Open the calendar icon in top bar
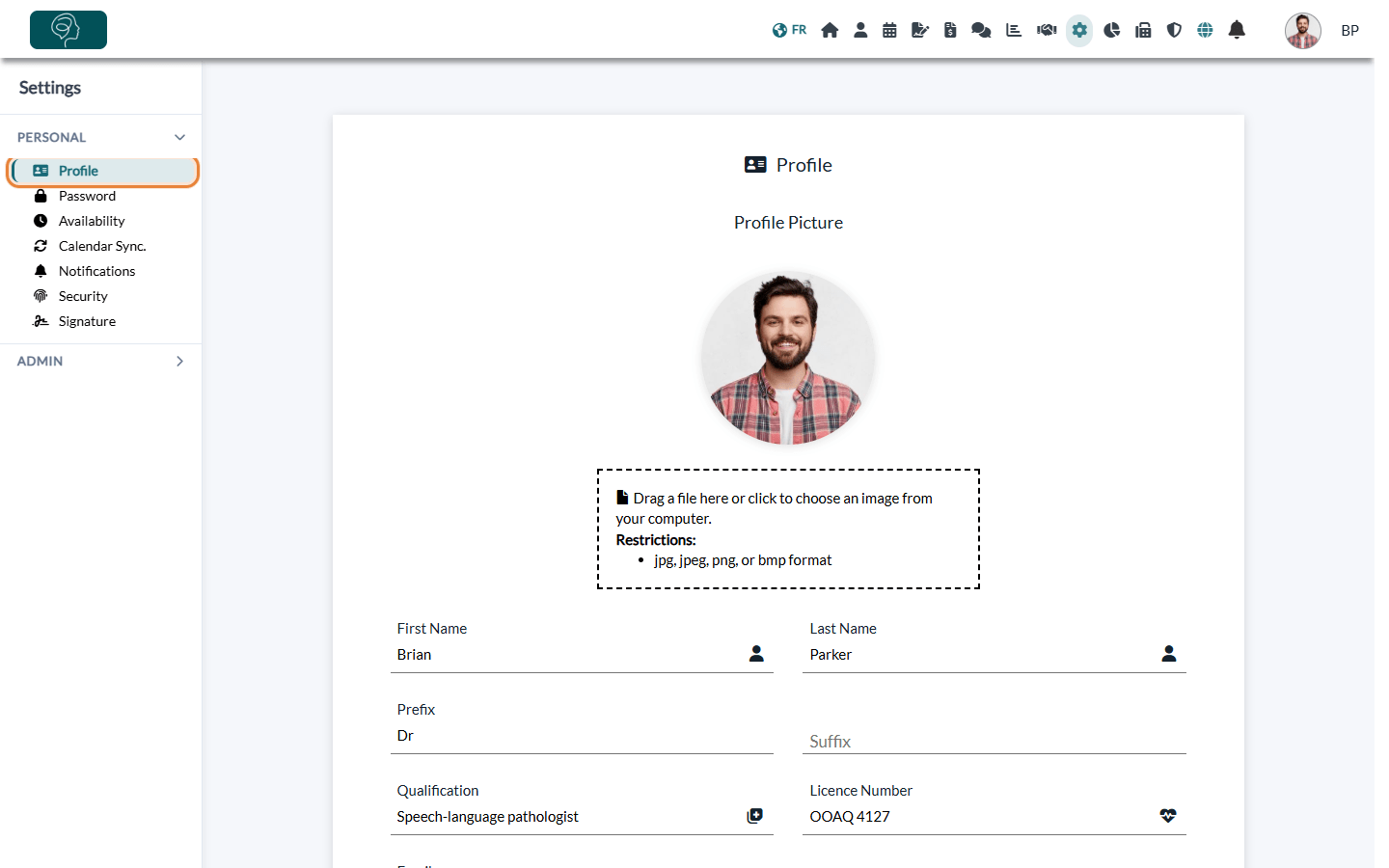 (x=889, y=30)
